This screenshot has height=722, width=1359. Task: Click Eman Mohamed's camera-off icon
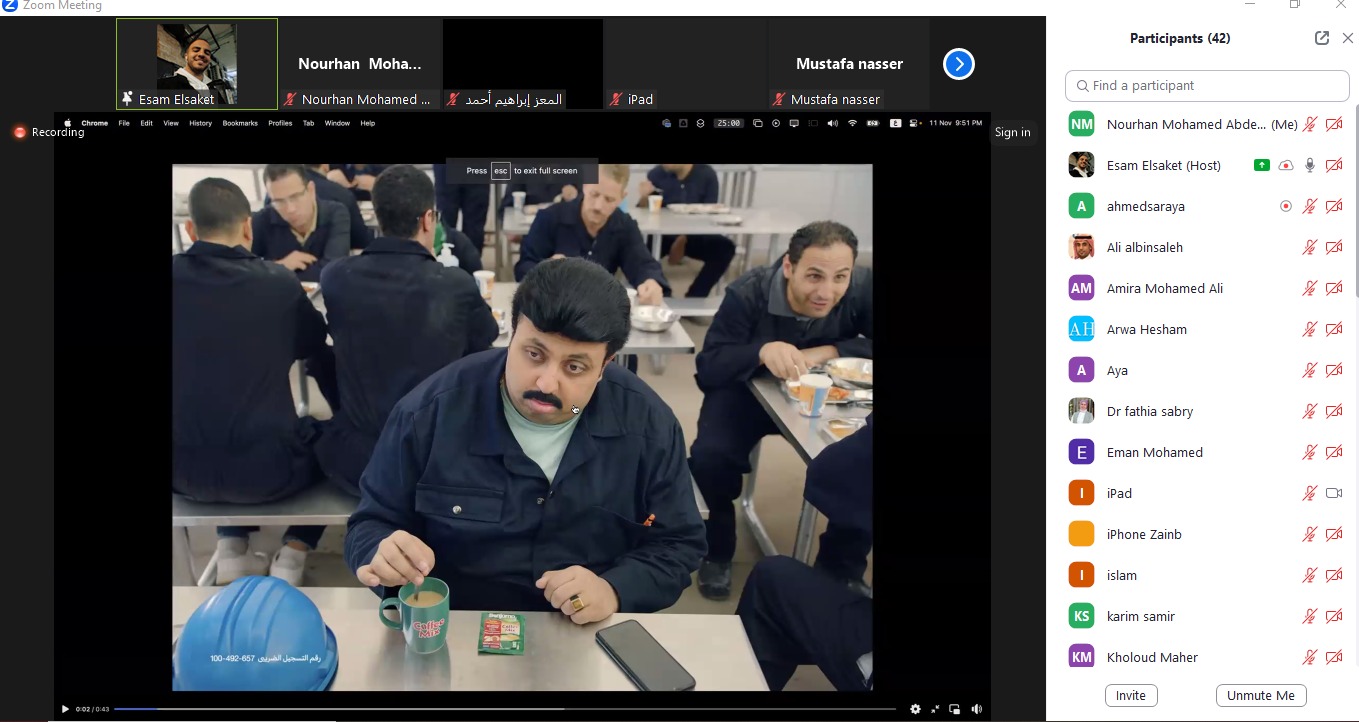(1333, 452)
